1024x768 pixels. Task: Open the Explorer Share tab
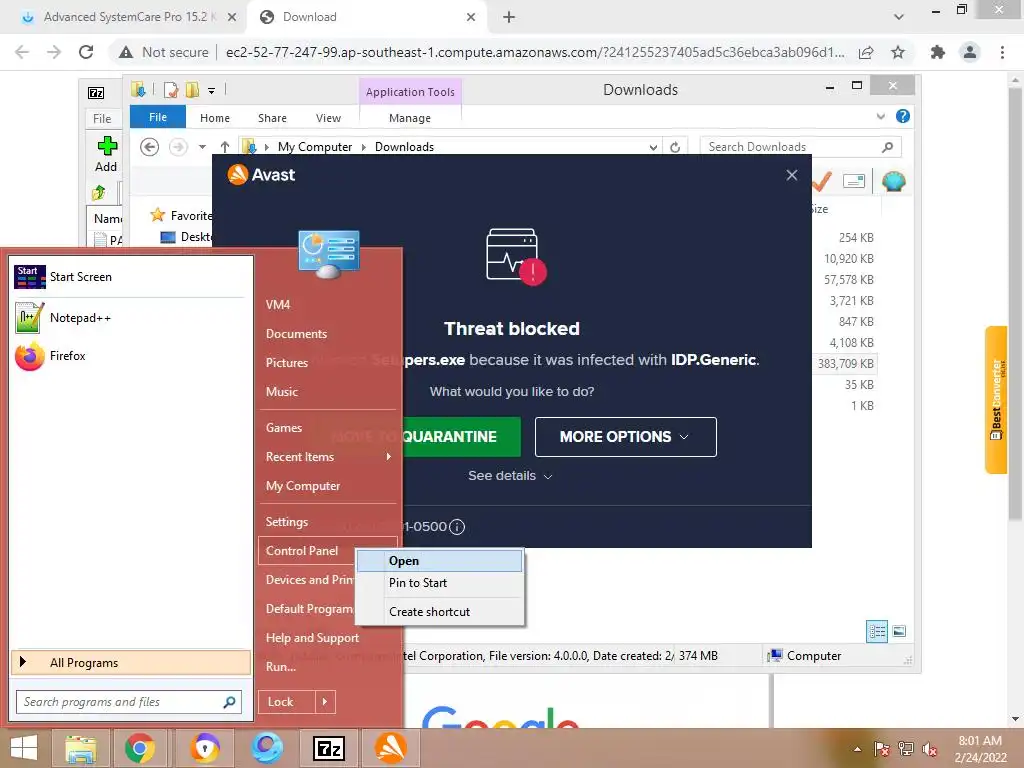coord(272,118)
